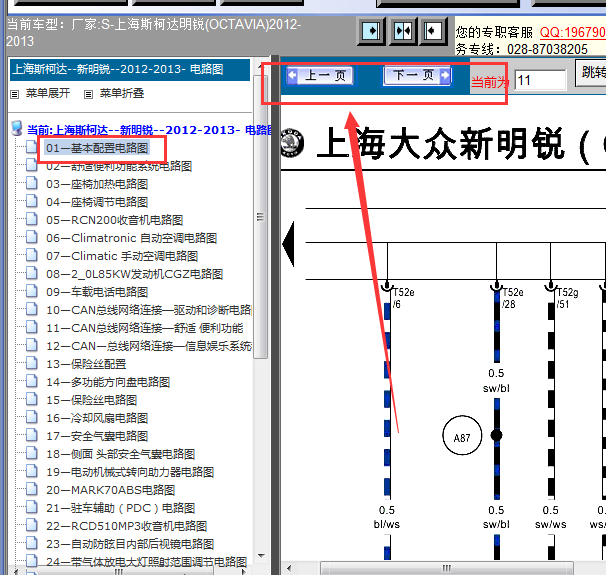Click the expand-right panel arrow icon
The image size is (606, 575).
371,31
